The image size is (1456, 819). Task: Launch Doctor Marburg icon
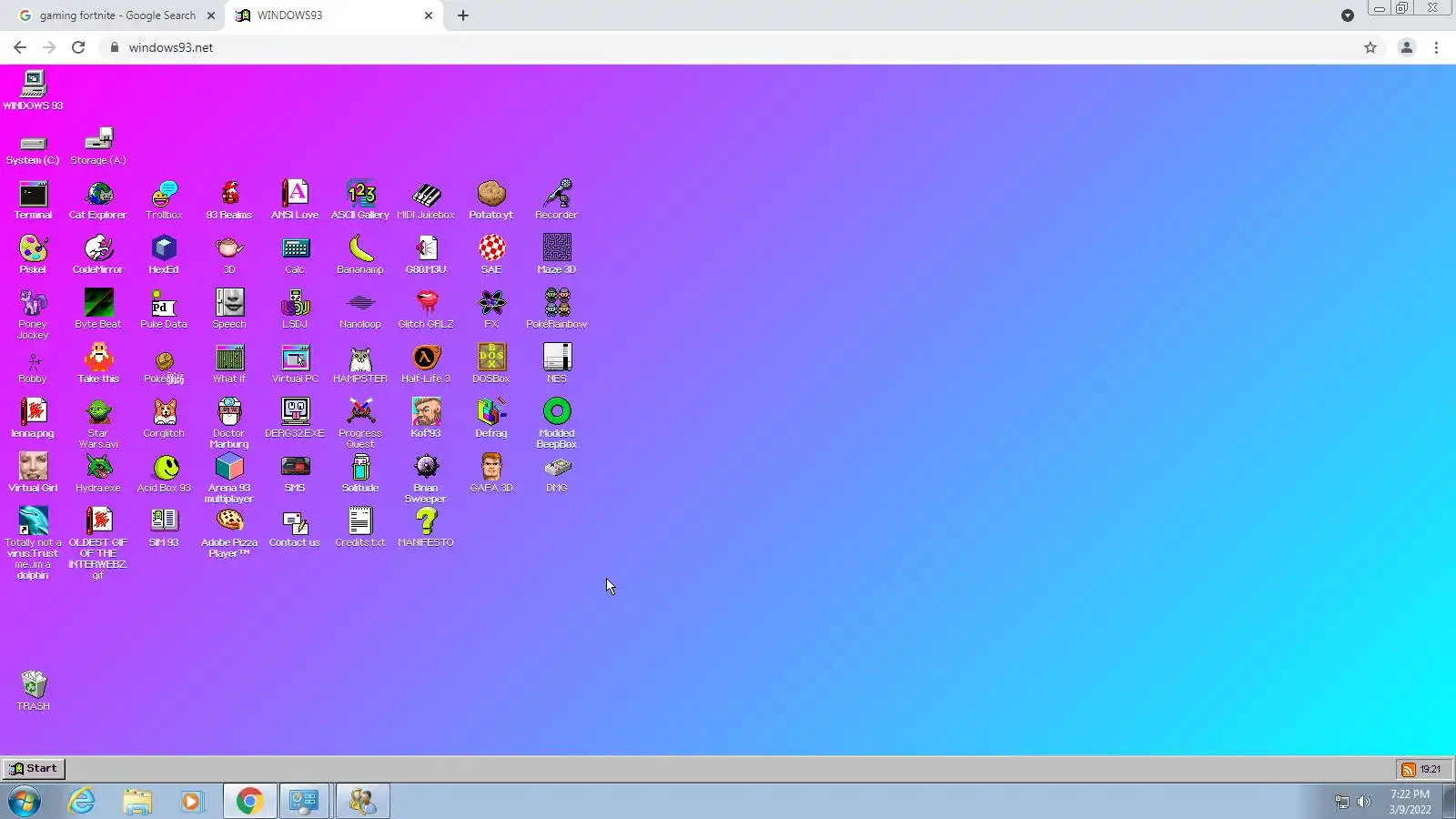tap(229, 423)
